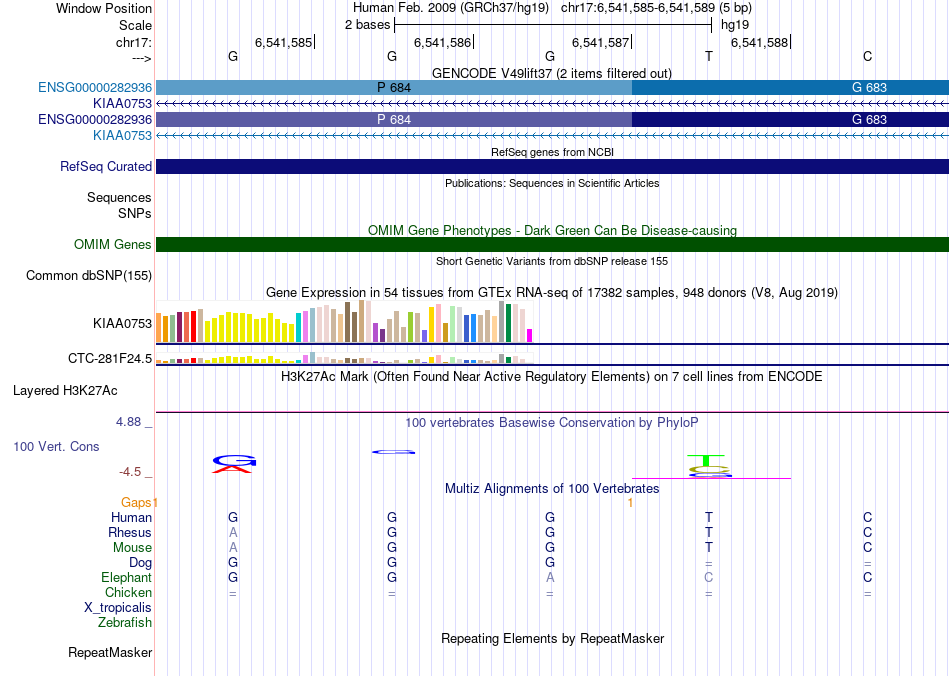Screen dimensions: 950x676
Task: Open the GTEx 'Gene Expression in 54 tissues' title
Action: [552, 293]
